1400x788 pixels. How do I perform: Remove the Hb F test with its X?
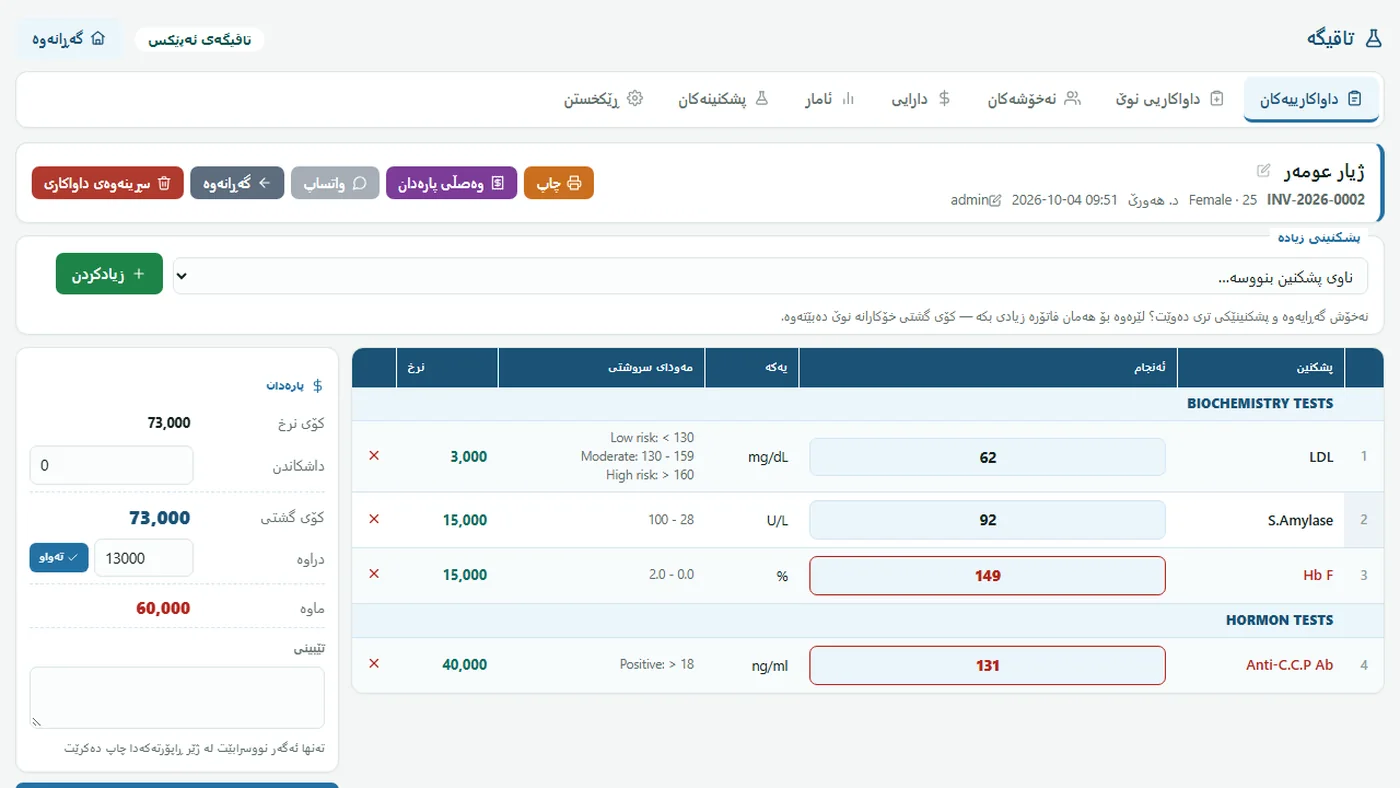(374, 574)
